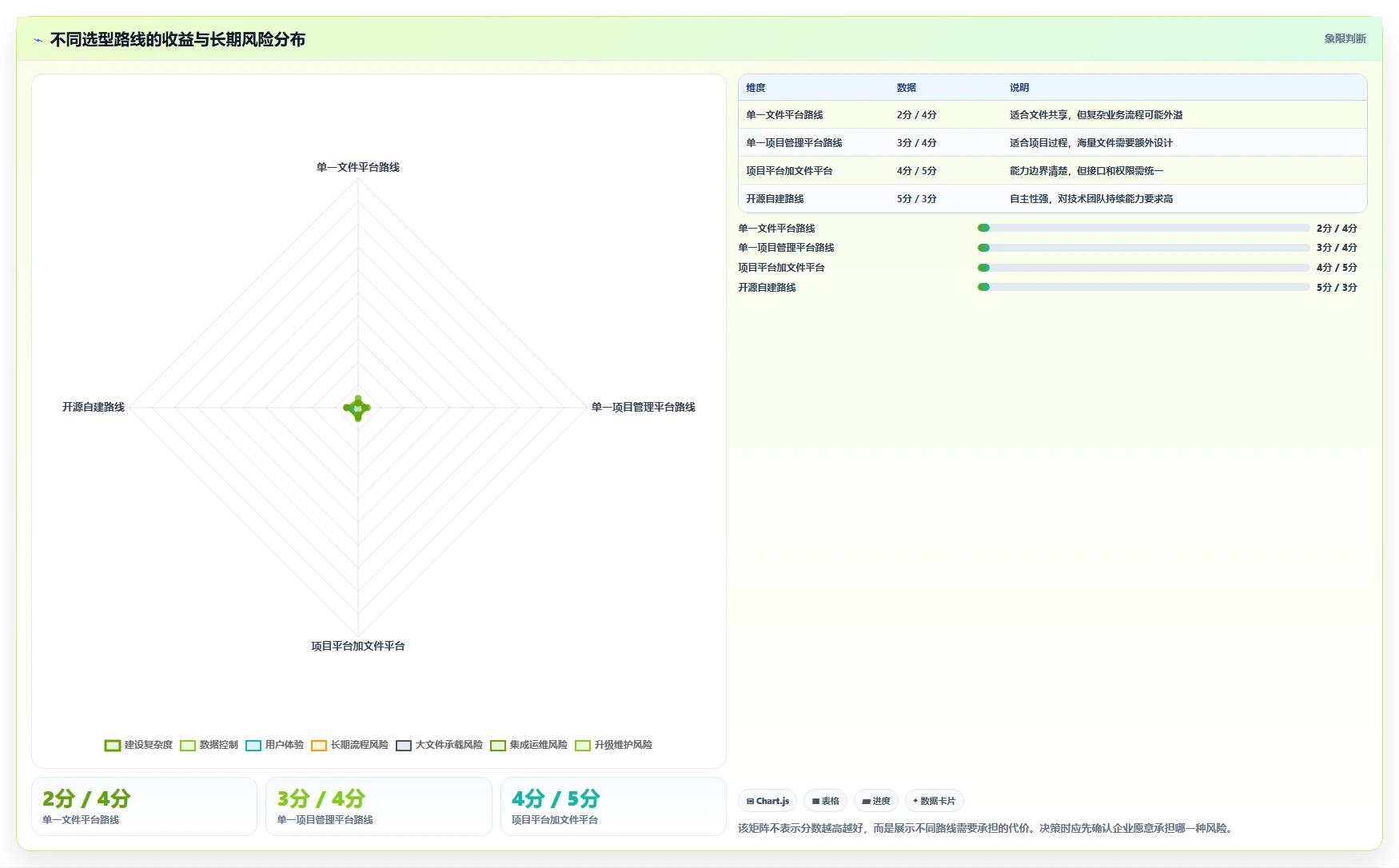The width and height of the screenshot is (1399, 868).
Task: Click the radar axis label 项目平台加文件平台
Action: (358, 646)
